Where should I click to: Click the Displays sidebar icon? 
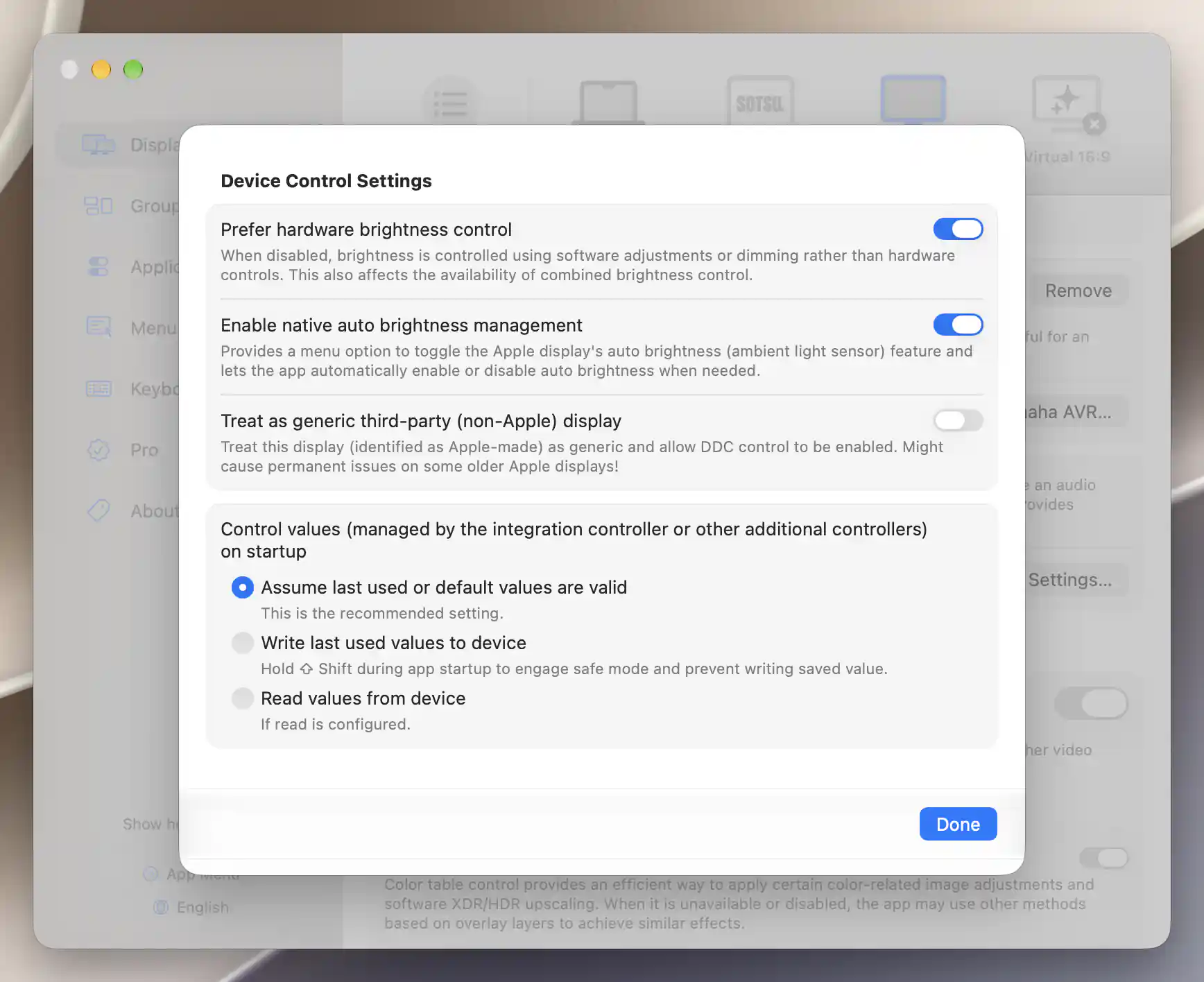(x=98, y=145)
